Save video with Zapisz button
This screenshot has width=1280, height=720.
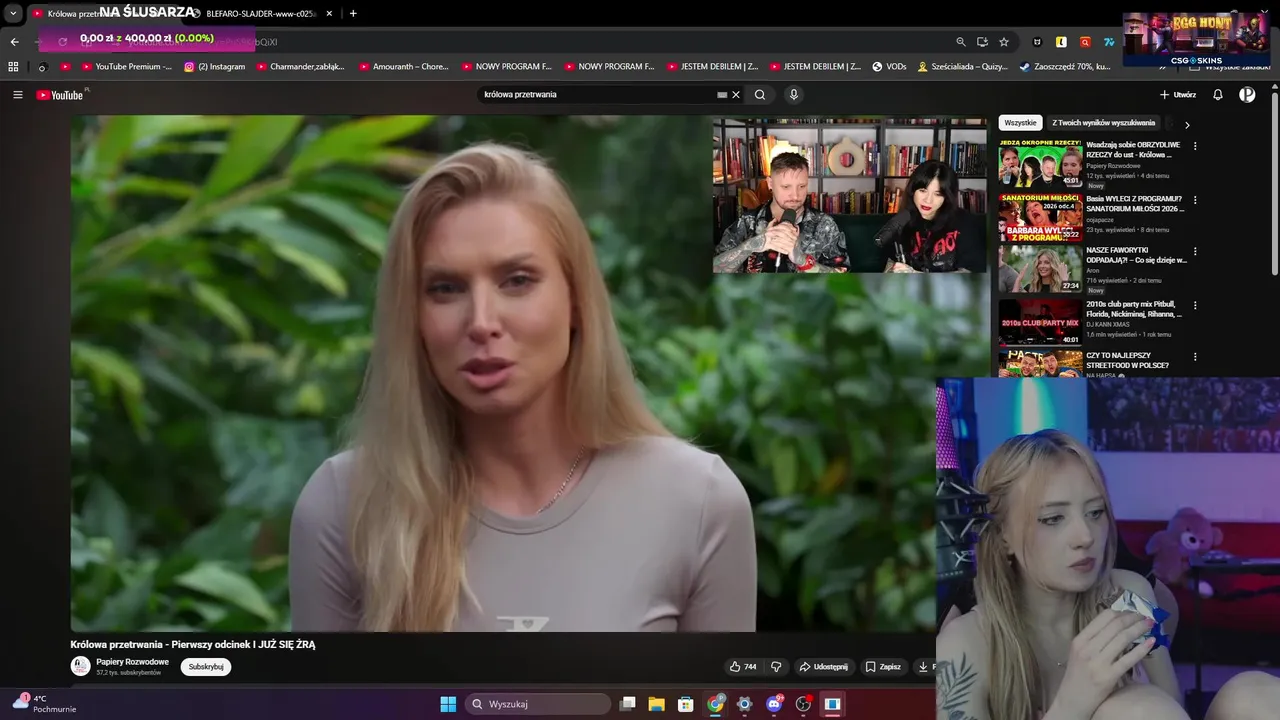click(883, 667)
